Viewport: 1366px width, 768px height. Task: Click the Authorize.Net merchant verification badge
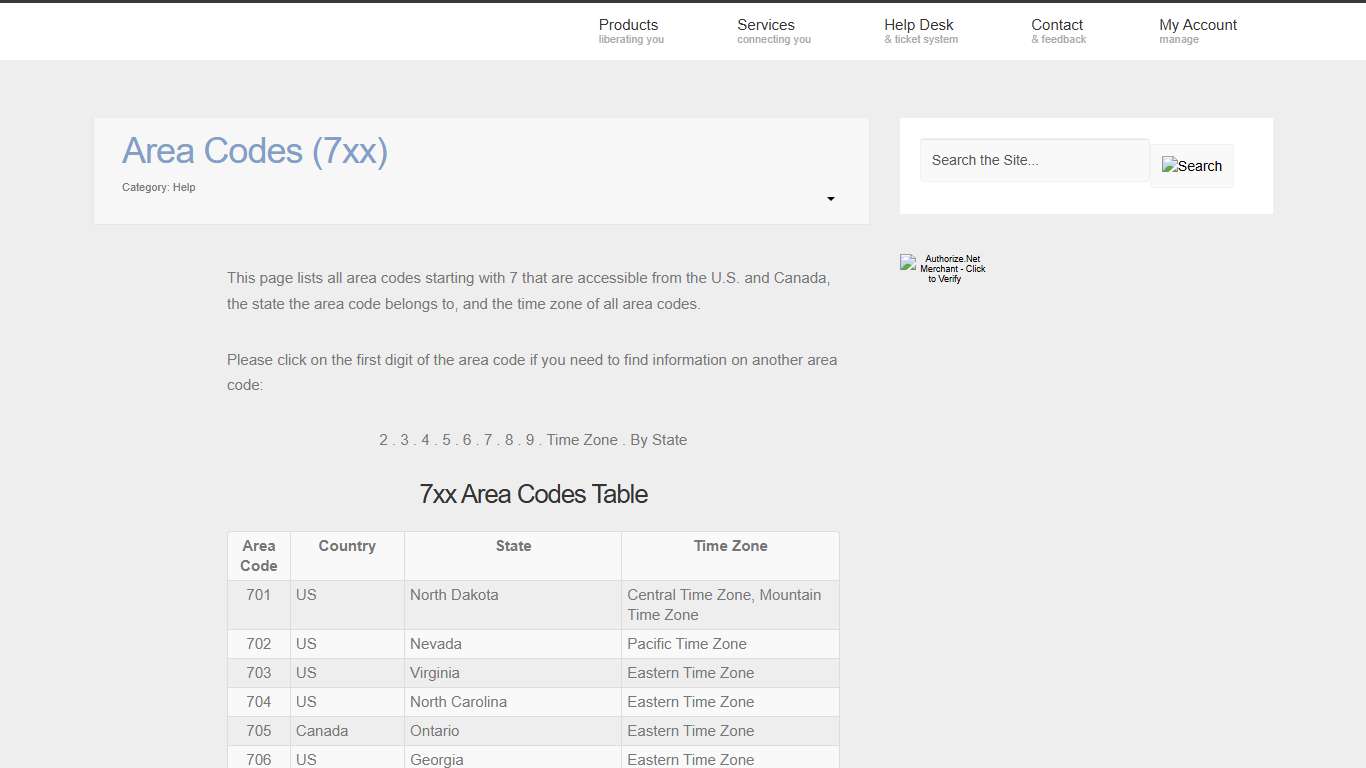pos(941,267)
